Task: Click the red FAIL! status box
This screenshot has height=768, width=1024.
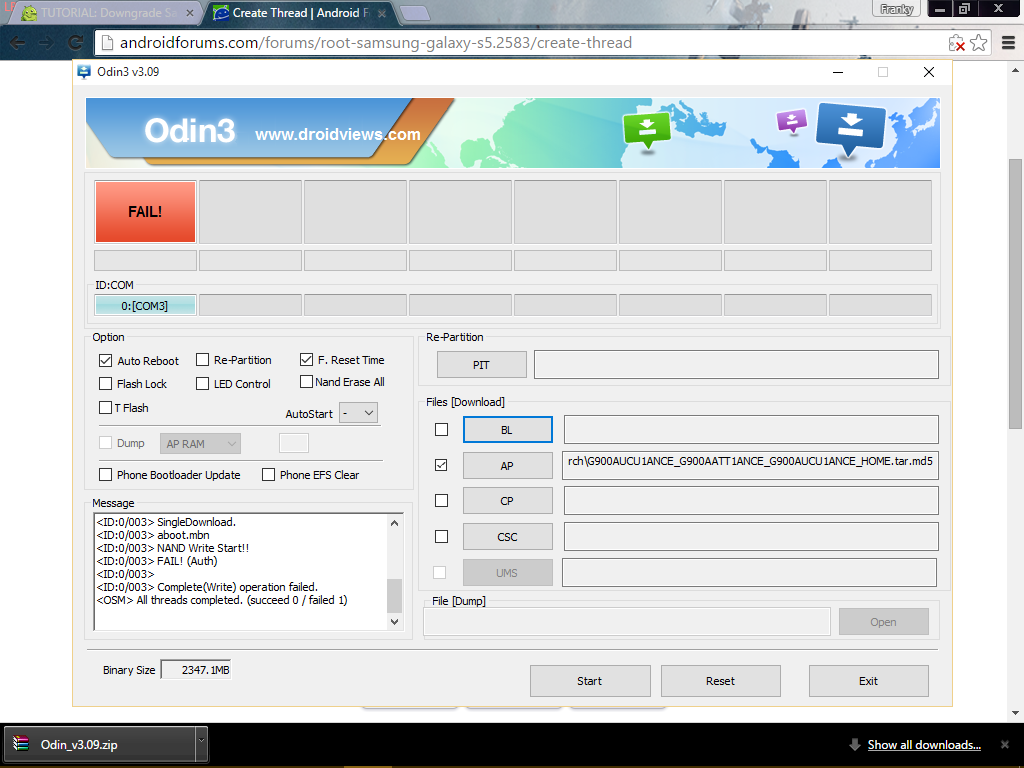Action: point(145,212)
